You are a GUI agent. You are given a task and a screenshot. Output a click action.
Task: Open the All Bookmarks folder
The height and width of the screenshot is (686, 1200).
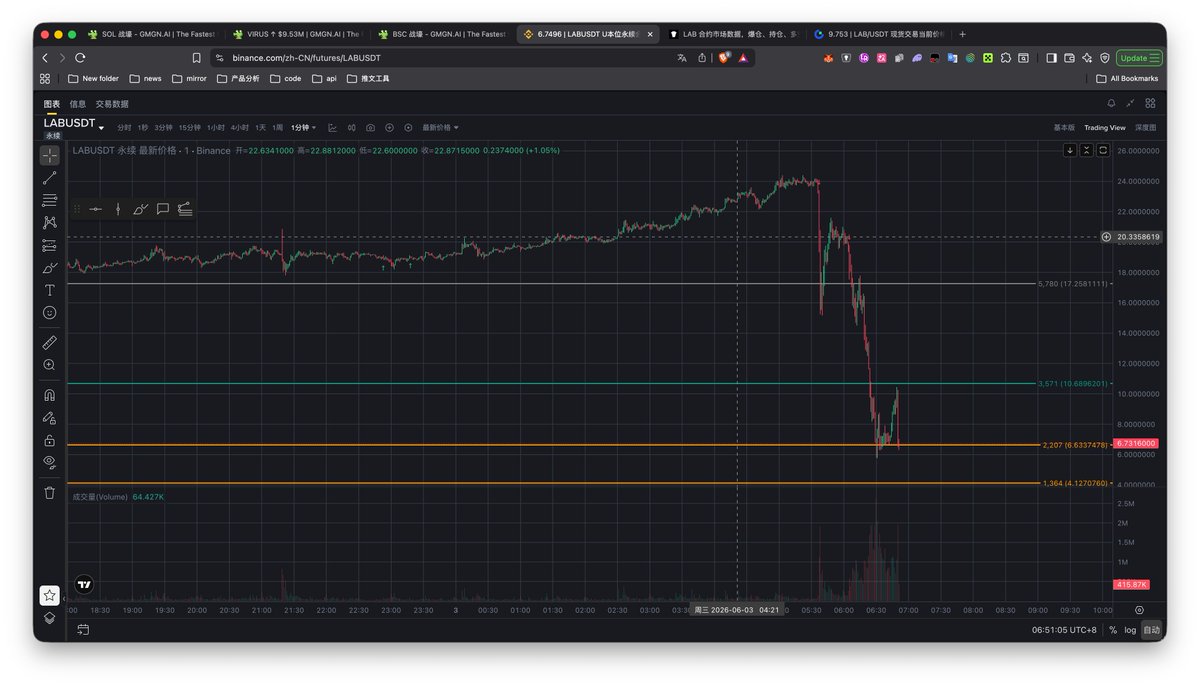1127,78
